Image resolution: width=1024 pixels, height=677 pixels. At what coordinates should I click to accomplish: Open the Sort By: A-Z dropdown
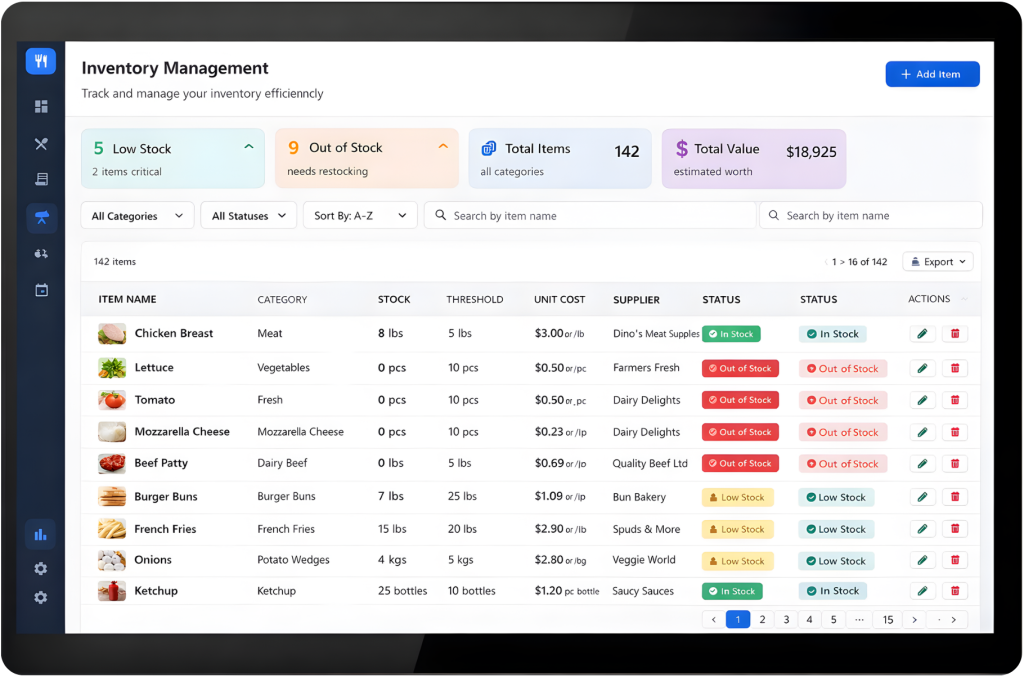tap(360, 216)
